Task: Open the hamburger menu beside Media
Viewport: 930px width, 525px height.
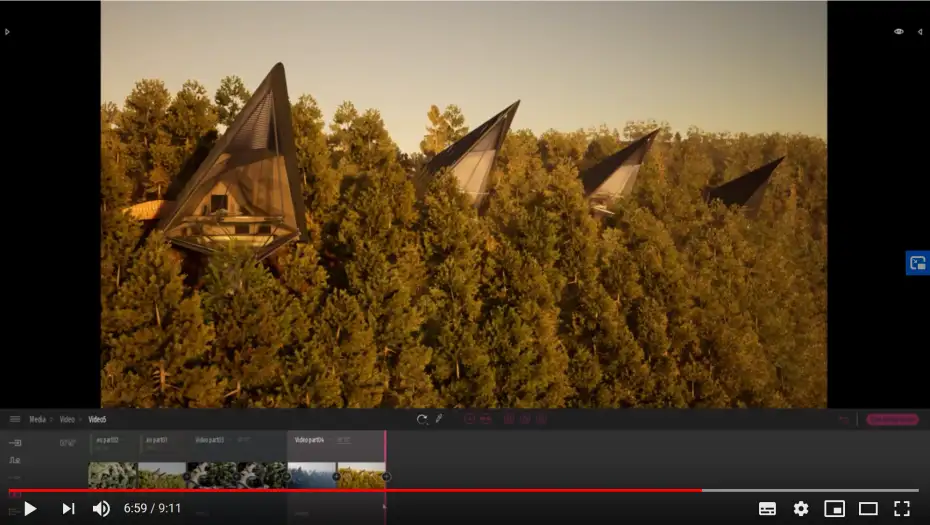Action: click(15, 419)
